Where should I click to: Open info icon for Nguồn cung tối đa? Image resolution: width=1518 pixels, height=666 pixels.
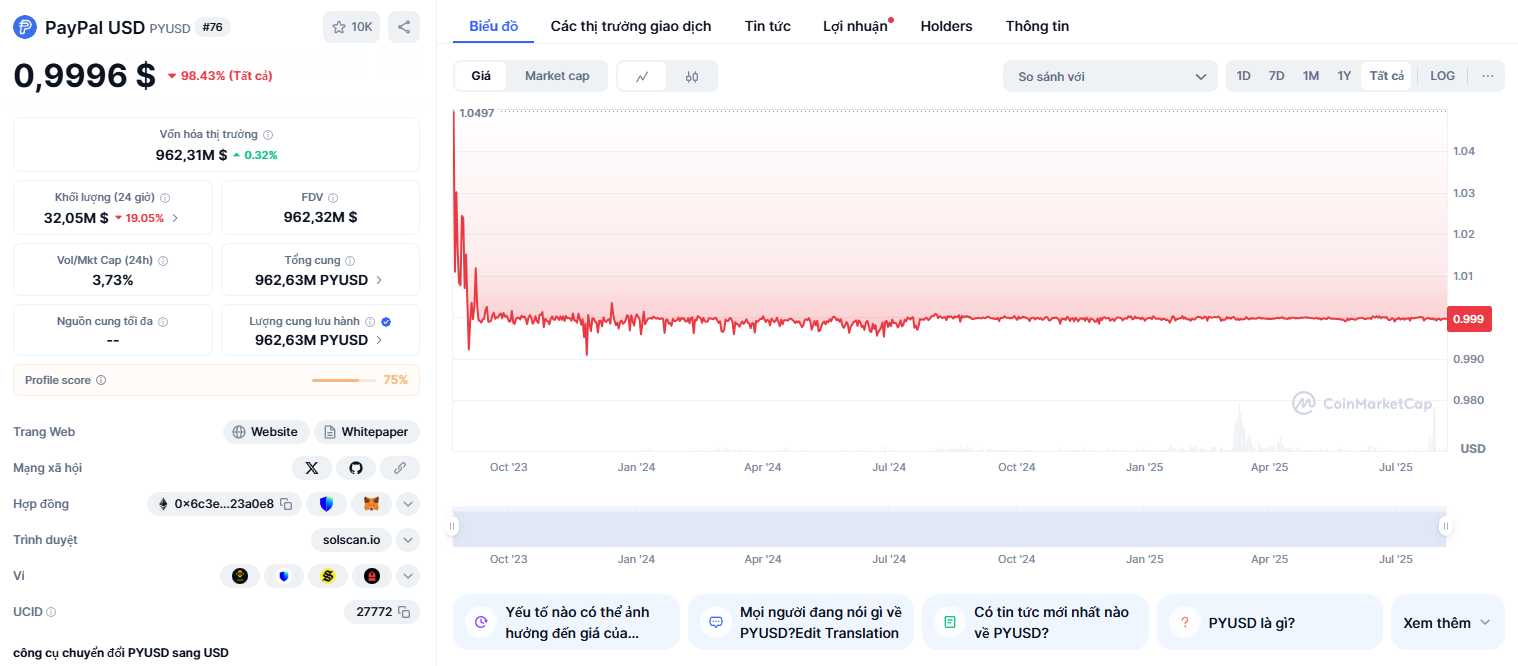163,322
